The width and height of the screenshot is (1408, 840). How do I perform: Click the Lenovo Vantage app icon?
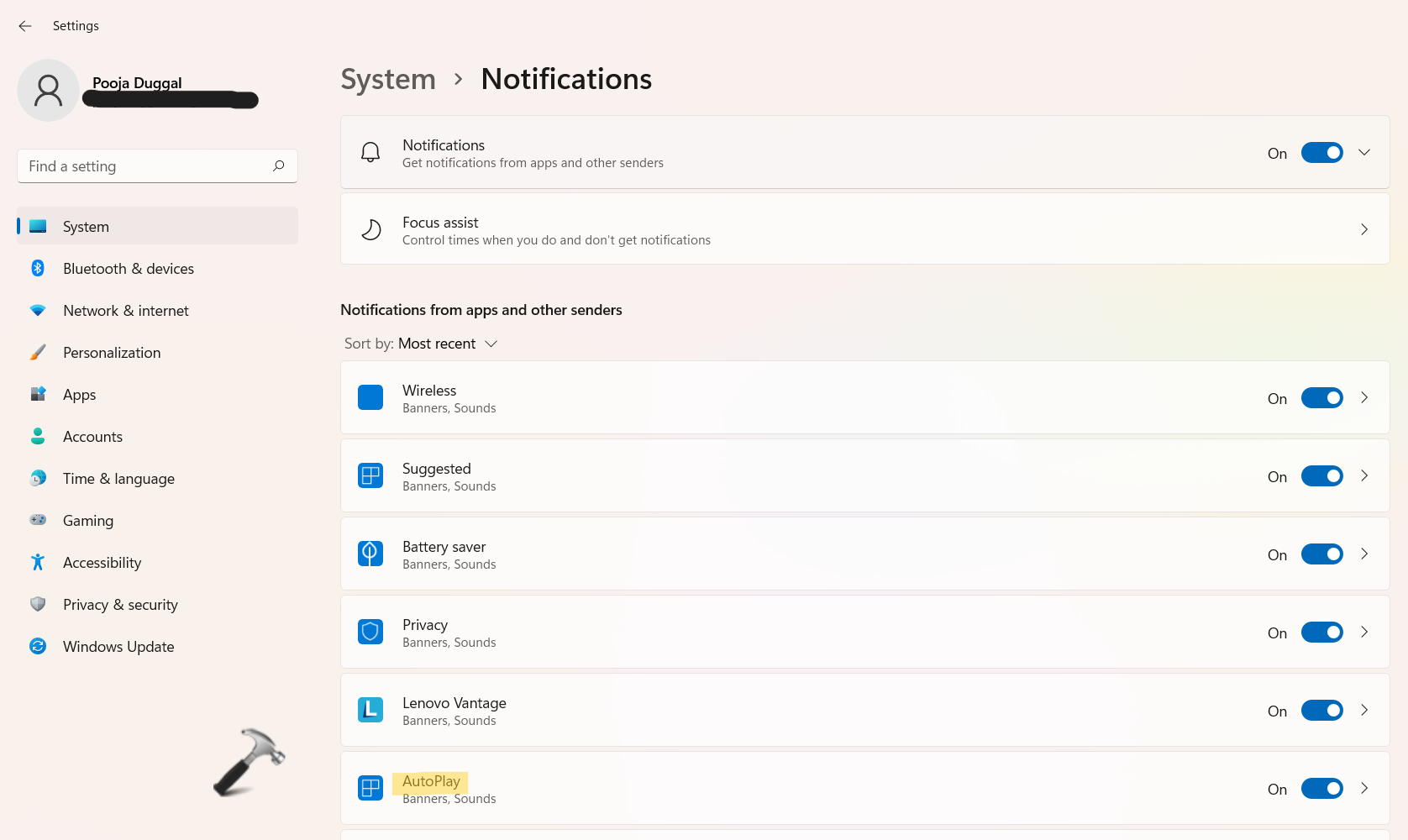[370, 710]
